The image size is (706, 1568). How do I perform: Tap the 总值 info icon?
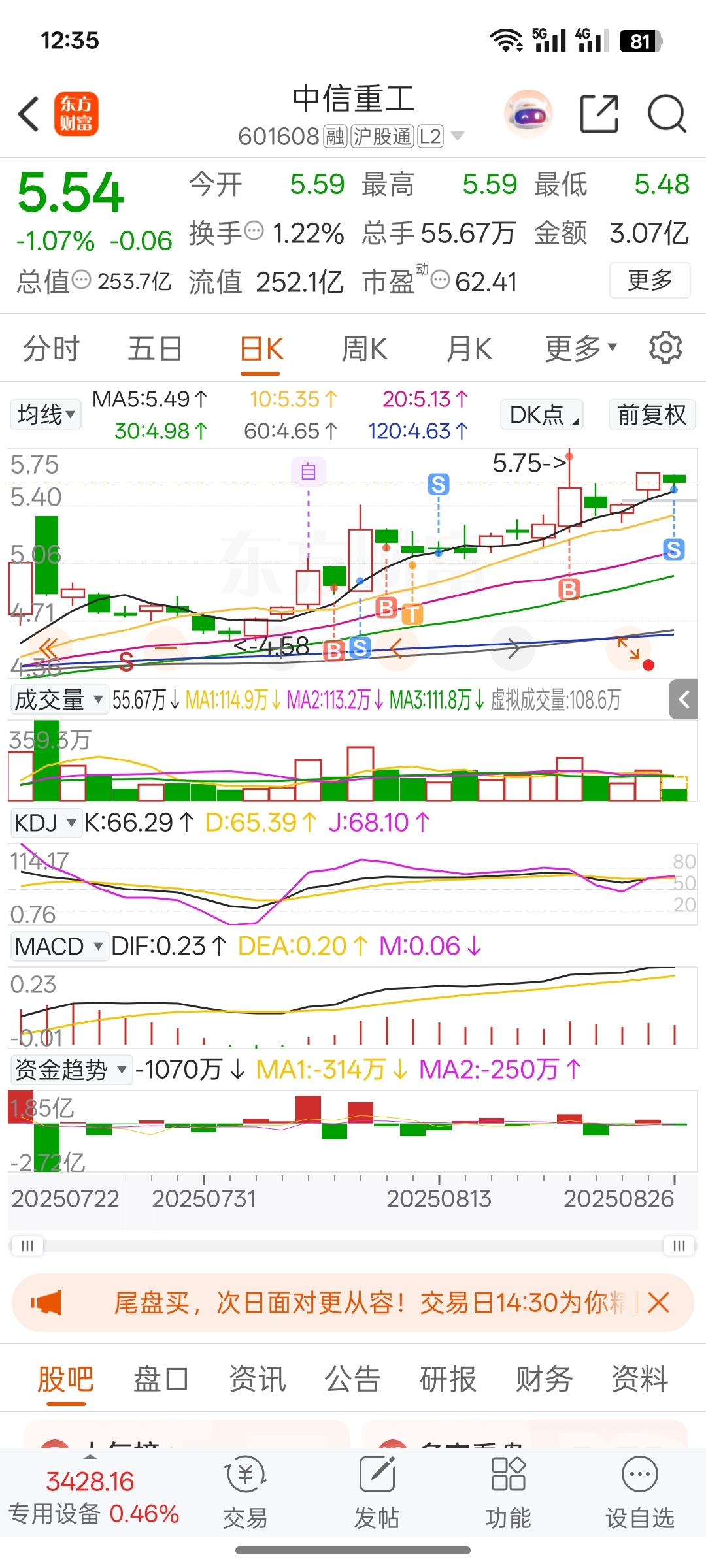click(81, 280)
